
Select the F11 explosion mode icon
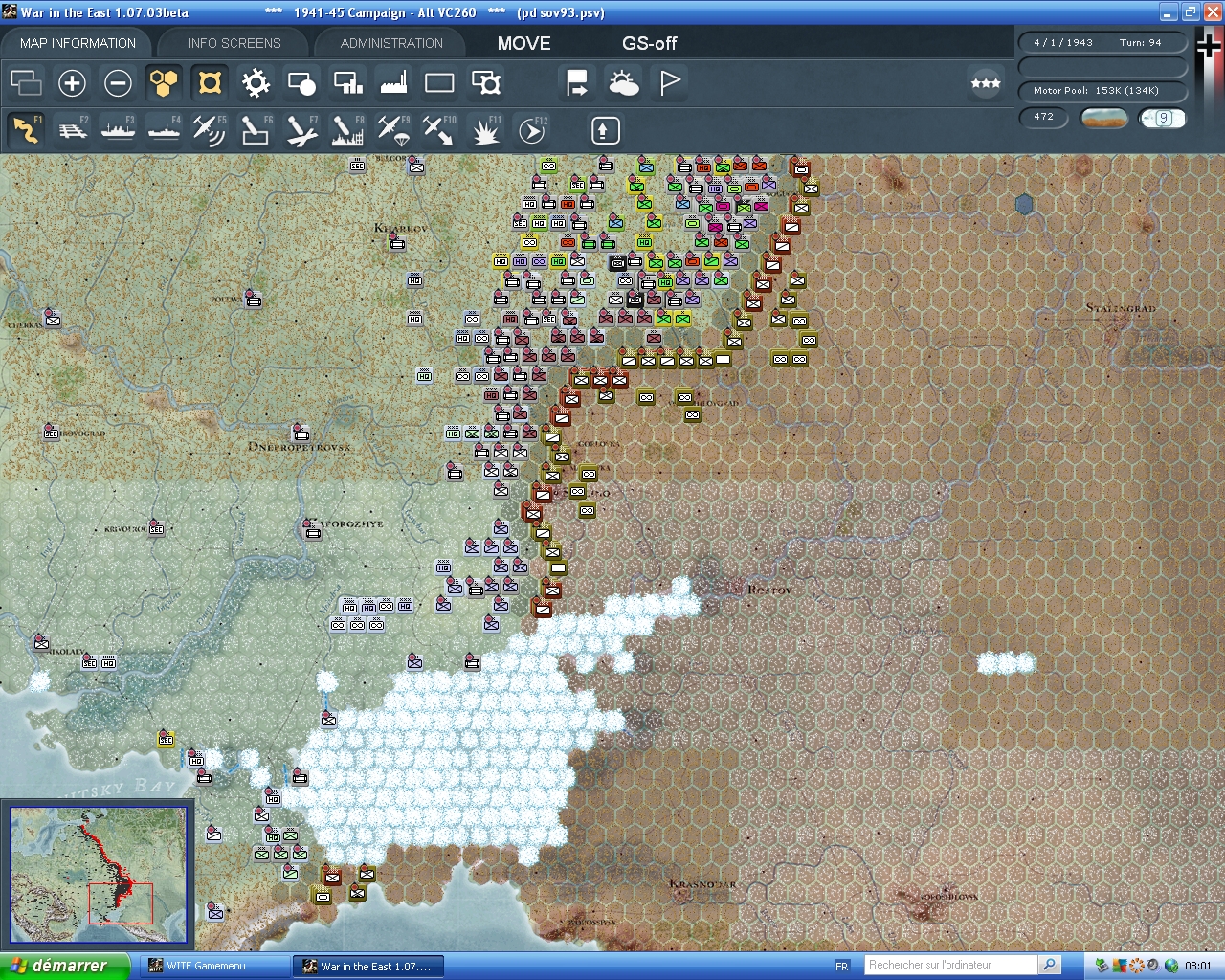(486, 130)
